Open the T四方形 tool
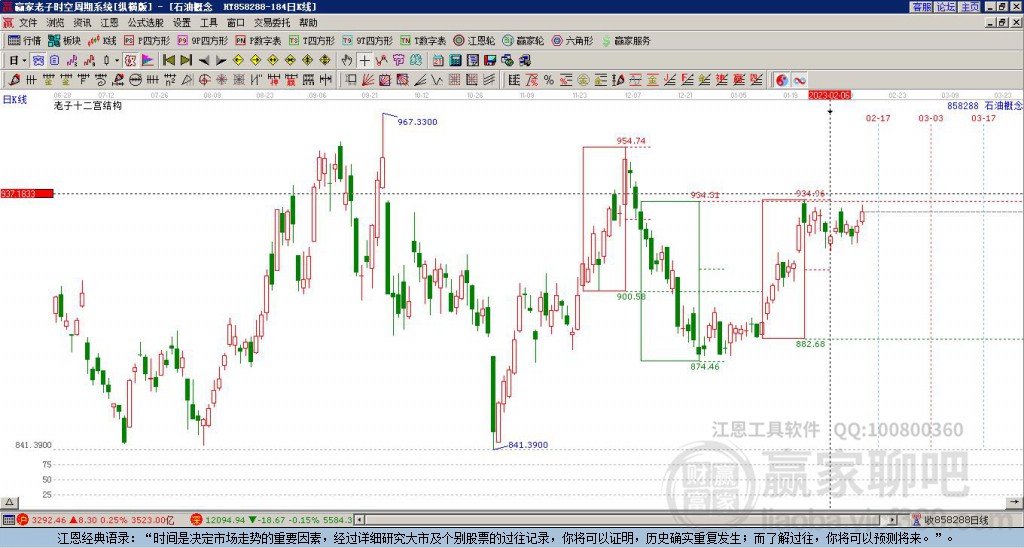1024x548 pixels. [x=312, y=40]
